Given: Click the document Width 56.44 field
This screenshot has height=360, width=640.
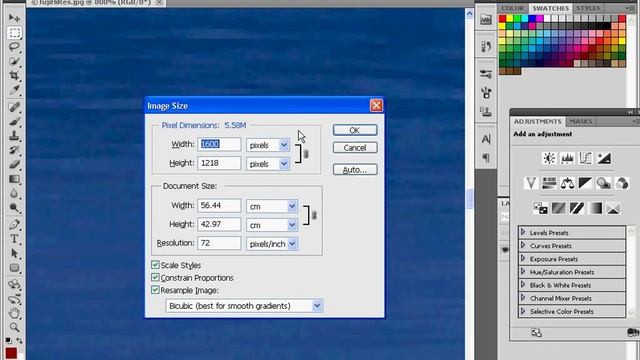Looking at the screenshot, I should (x=219, y=206).
